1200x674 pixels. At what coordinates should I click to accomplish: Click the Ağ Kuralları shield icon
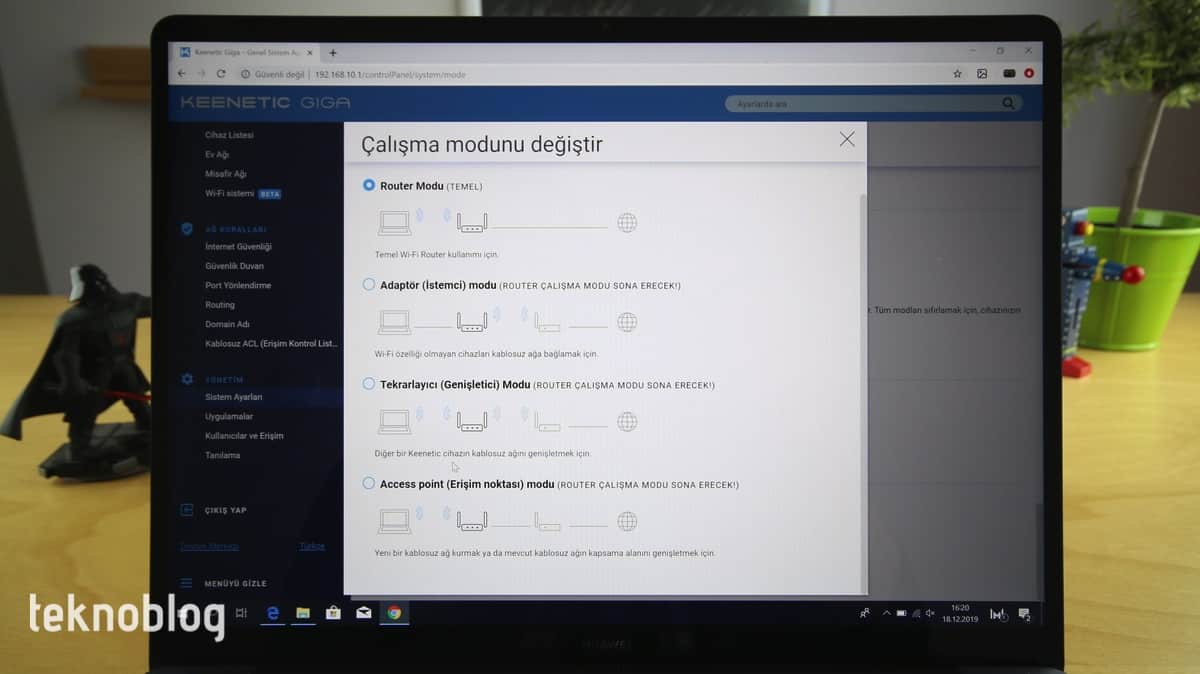(186, 228)
